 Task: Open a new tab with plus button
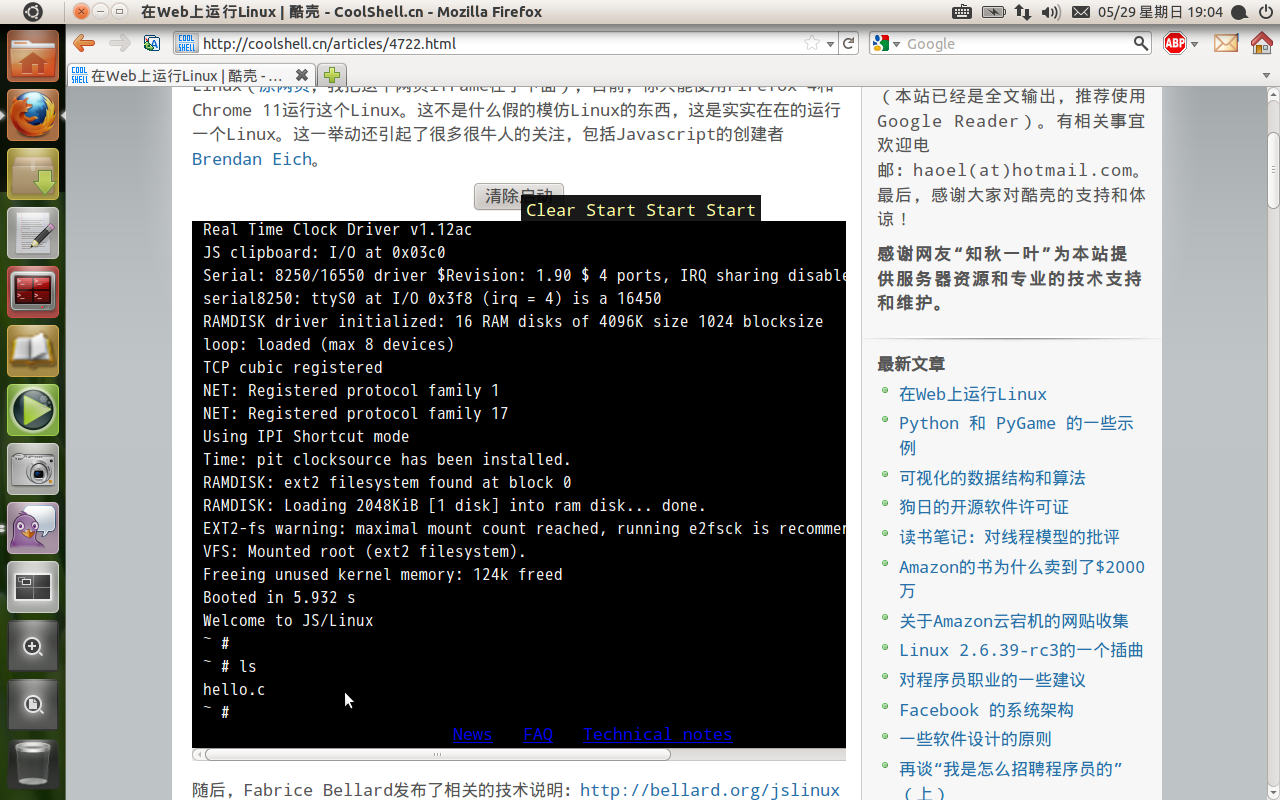pos(332,75)
